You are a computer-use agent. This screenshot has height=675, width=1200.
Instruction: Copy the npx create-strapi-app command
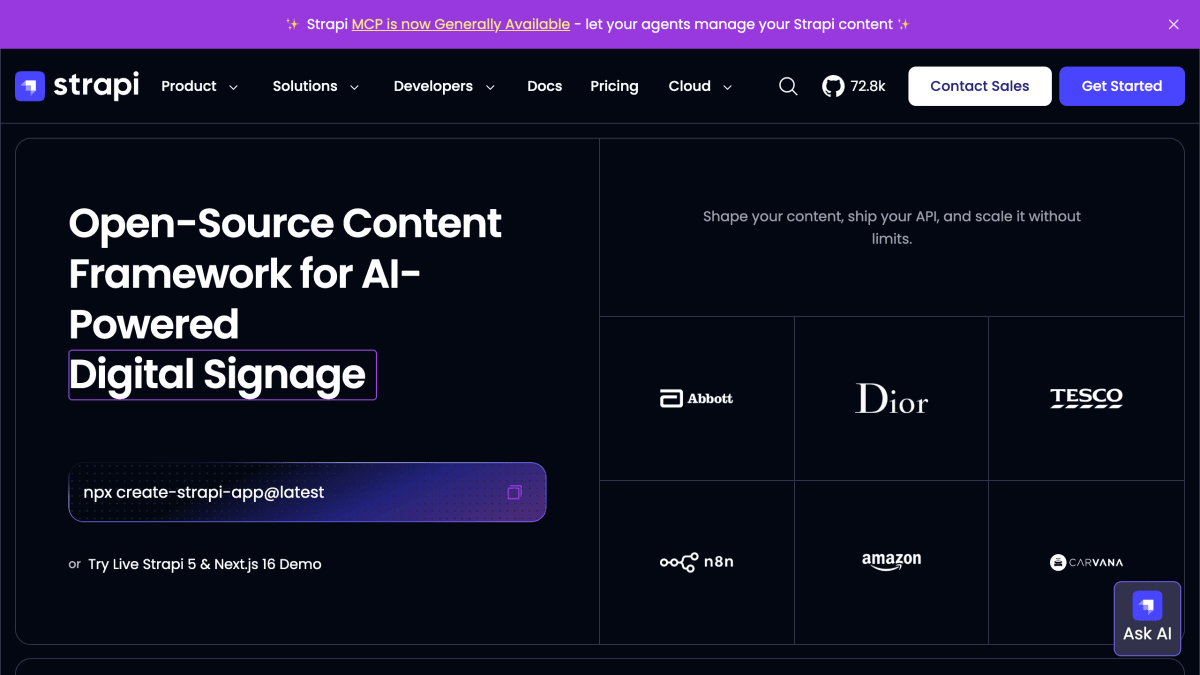[x=514, y=492]
